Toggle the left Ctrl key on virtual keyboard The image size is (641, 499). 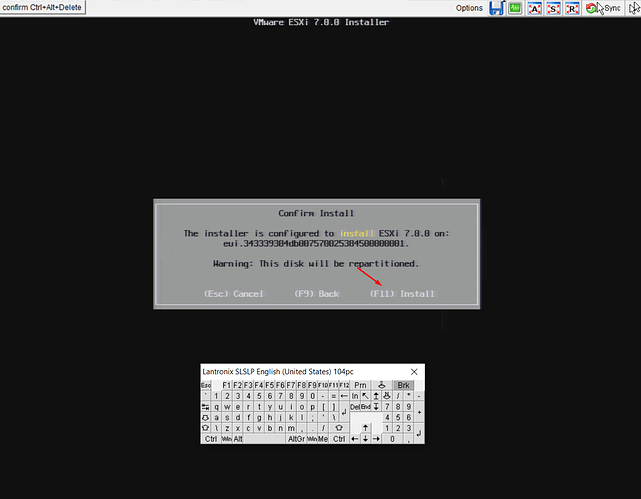coord(211,438)
